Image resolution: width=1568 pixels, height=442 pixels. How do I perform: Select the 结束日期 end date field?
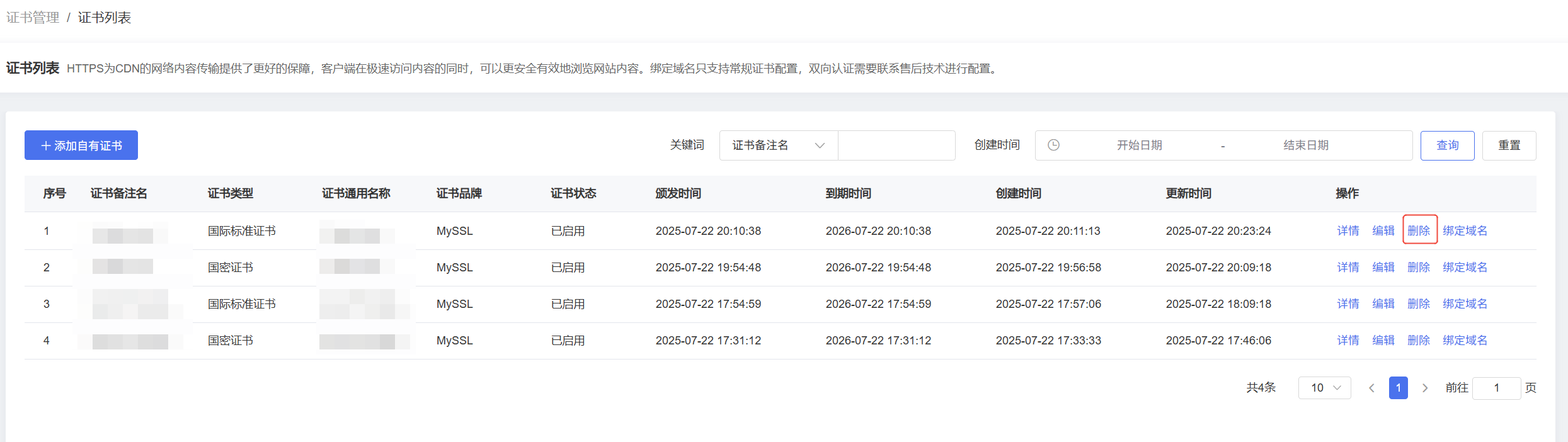1306,145
